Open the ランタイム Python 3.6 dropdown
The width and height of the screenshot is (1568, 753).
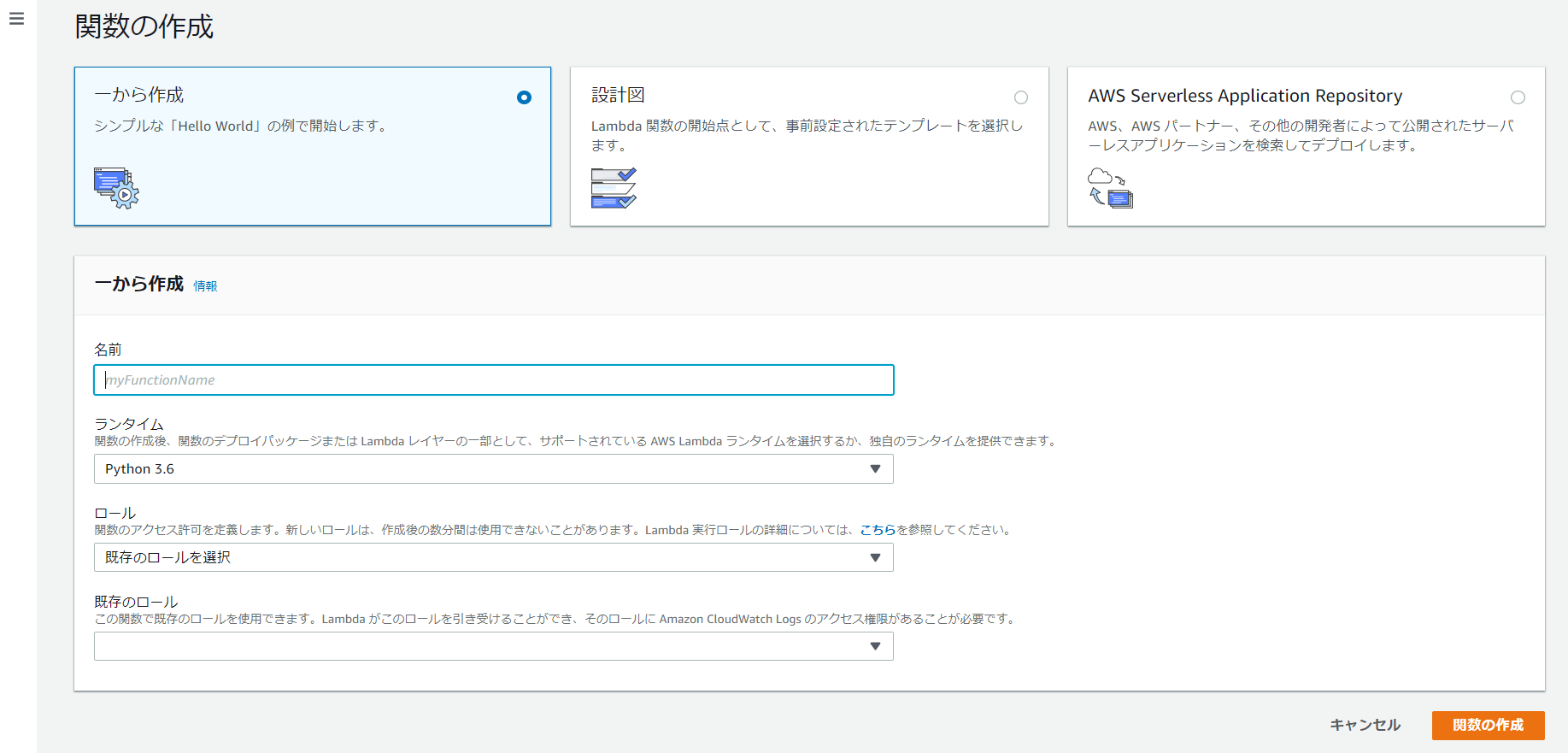pos(492,469)
